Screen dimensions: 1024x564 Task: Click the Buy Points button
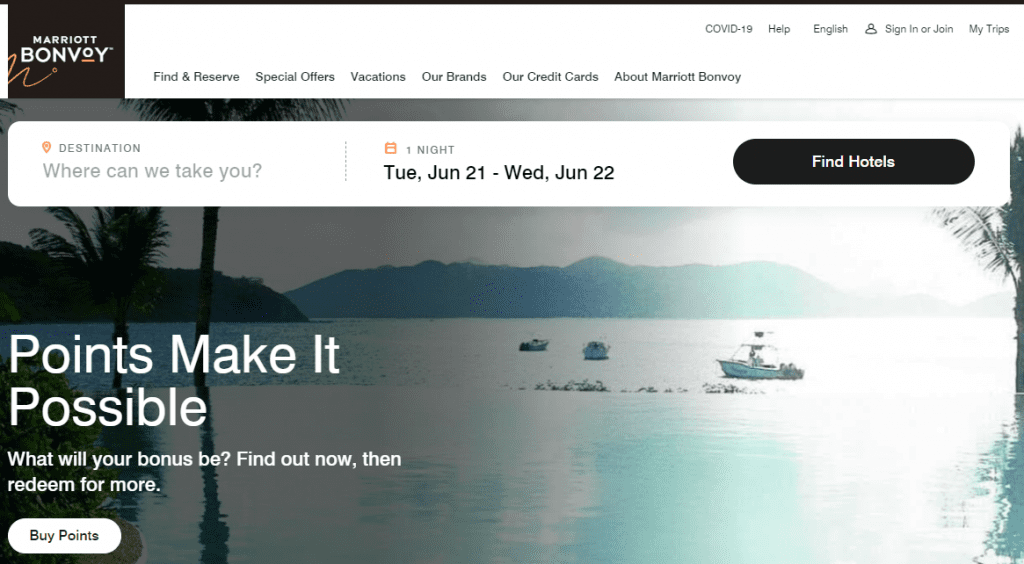64,535
